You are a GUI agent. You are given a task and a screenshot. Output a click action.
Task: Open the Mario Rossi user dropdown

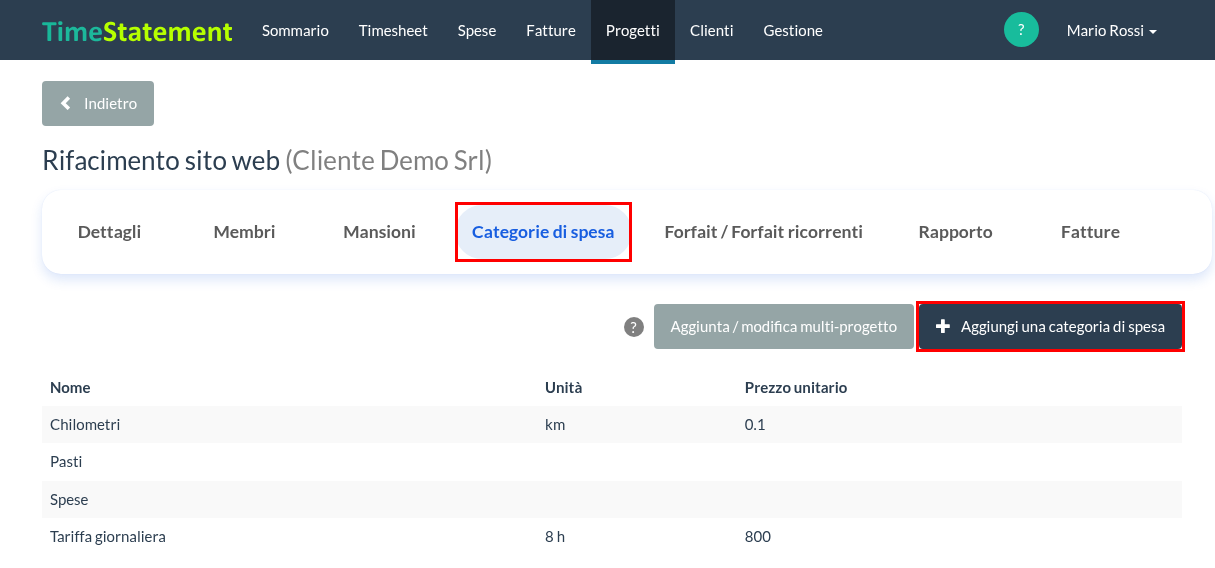[x=1111, y=31]
